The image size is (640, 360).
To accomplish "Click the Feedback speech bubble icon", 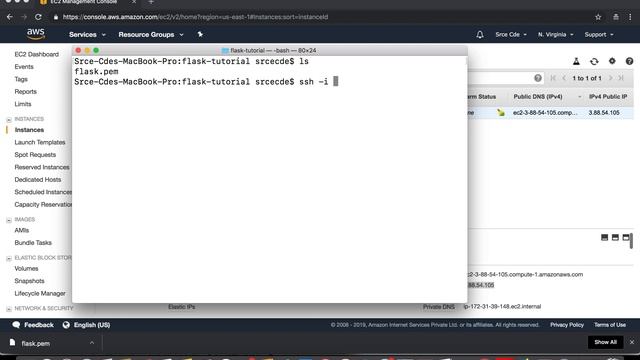I will tap(16, 325).
